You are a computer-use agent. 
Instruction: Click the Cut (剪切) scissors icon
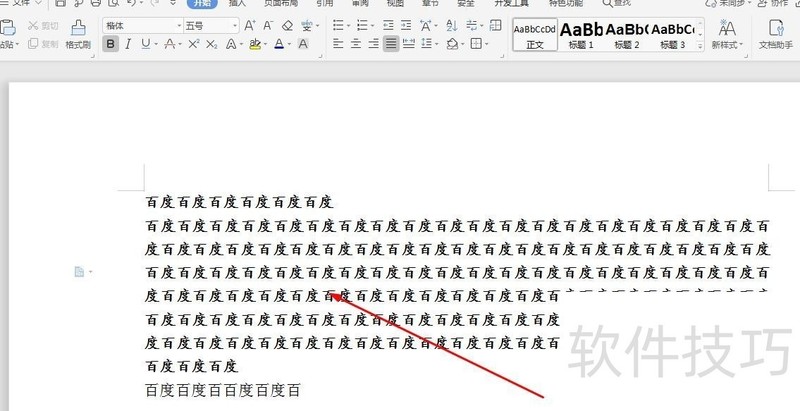(x=33, y=25)
